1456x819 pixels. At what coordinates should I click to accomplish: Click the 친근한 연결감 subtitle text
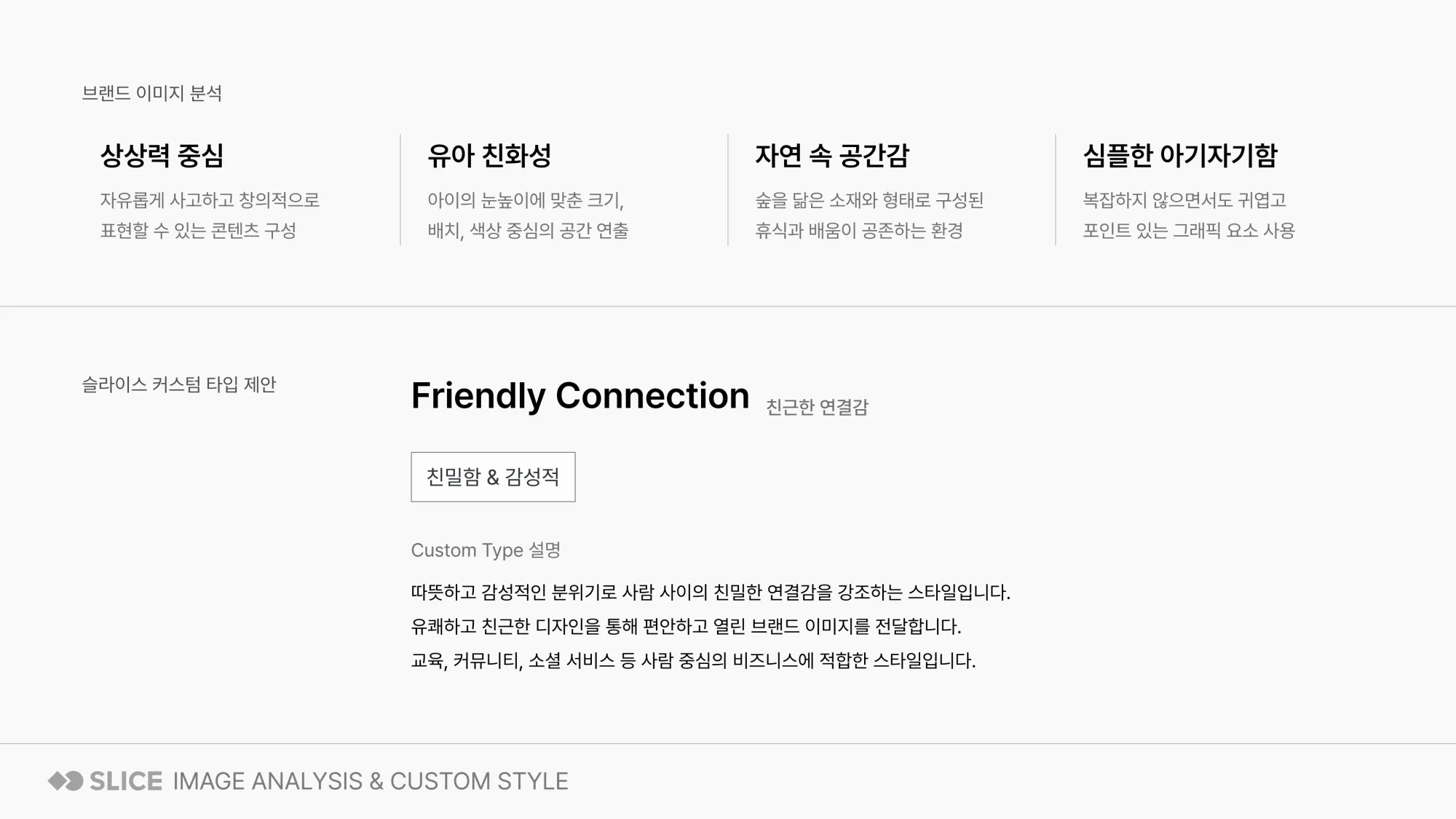coord(817,407)
